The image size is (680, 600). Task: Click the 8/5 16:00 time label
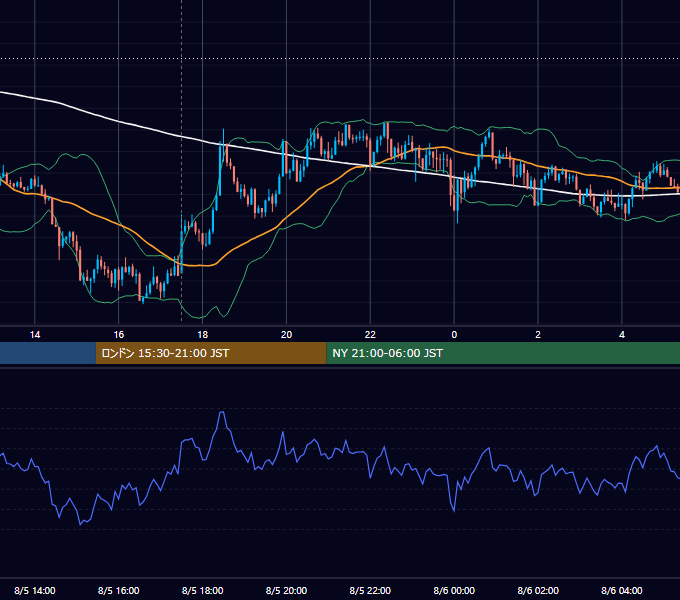(x=118, y=590)
